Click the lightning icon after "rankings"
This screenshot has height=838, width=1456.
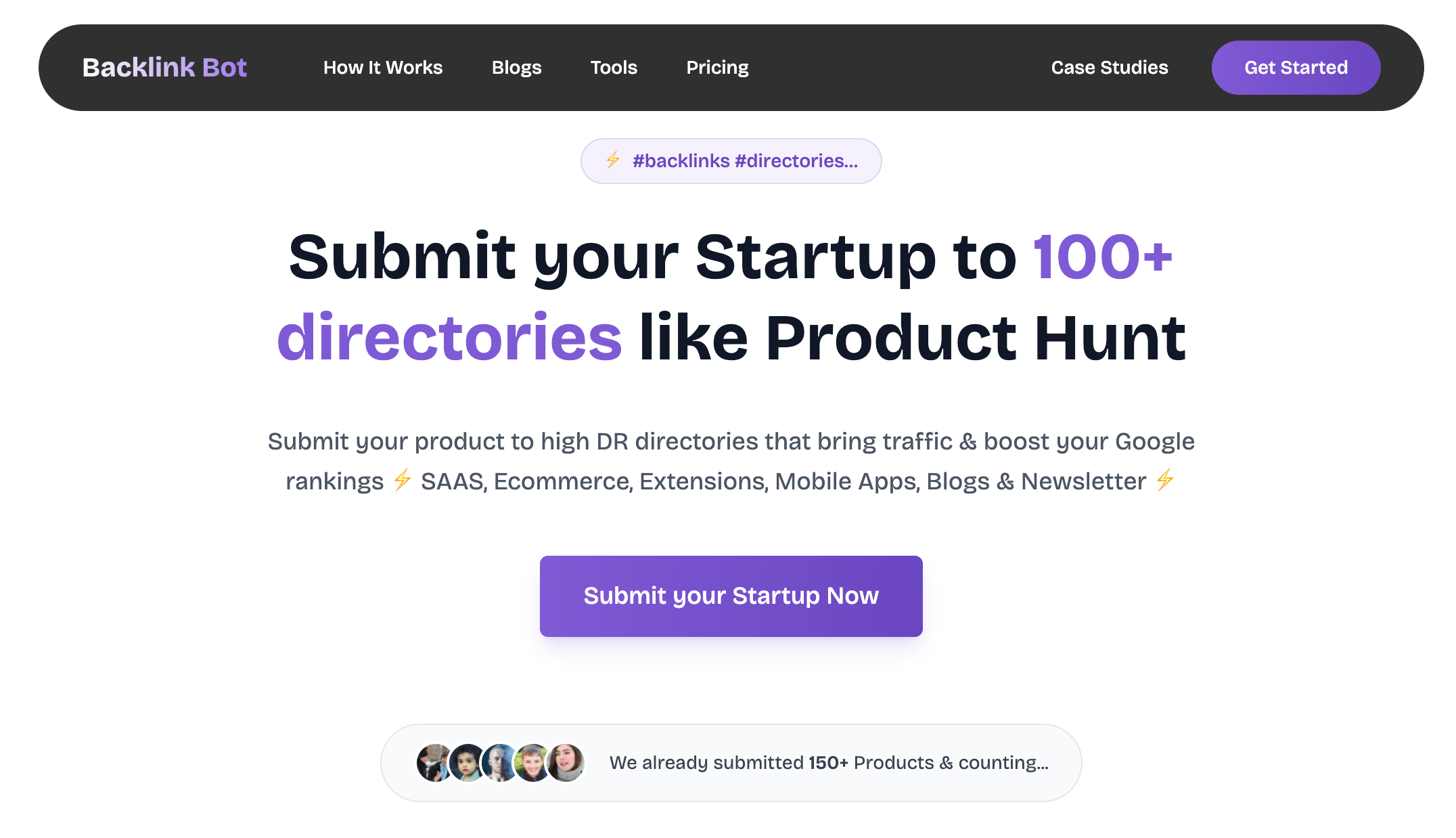403,480
